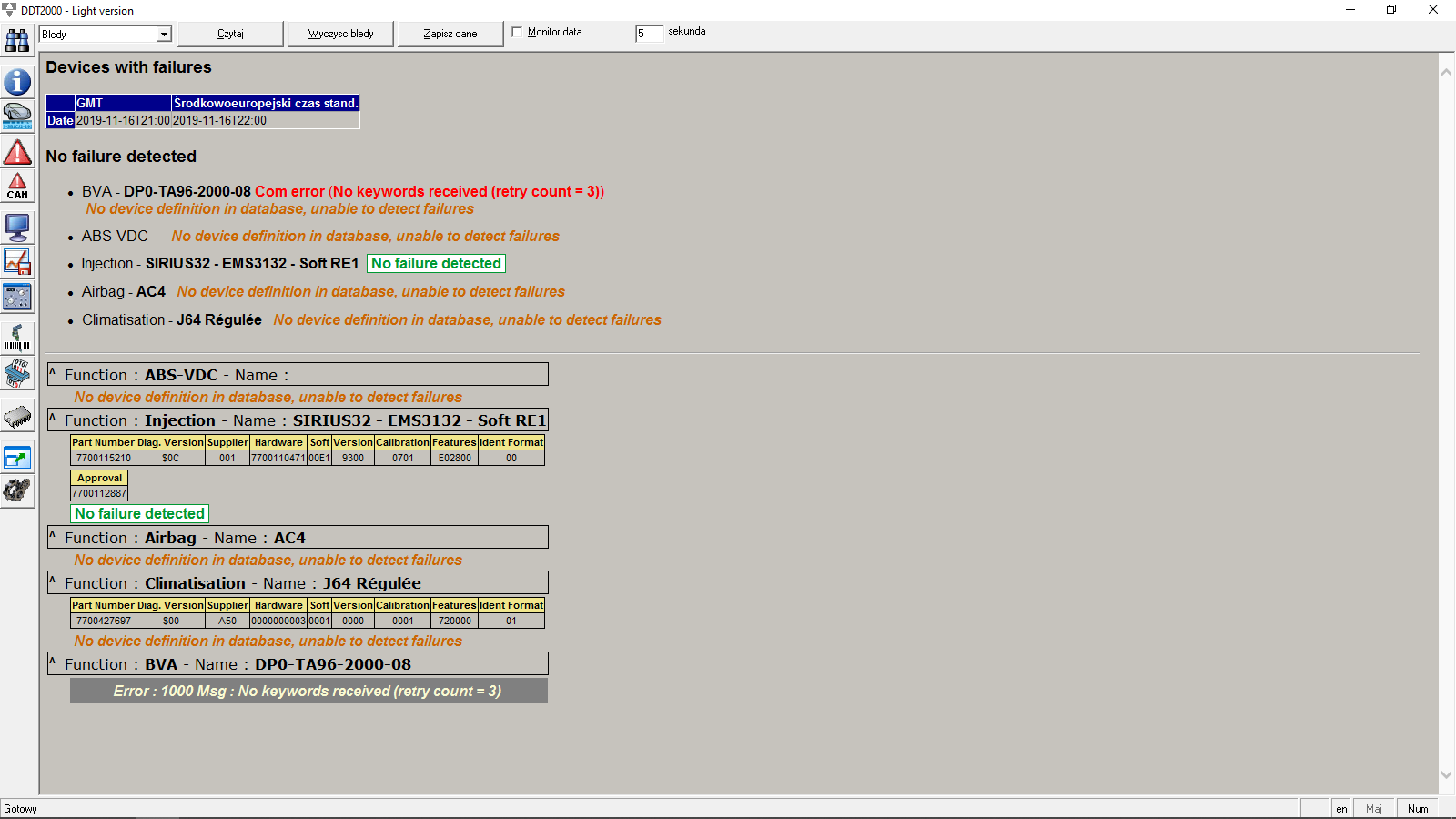Click the scrollbar up arrow
1456x819 pixels.
pyautogui.click(x=1446, y=72)
